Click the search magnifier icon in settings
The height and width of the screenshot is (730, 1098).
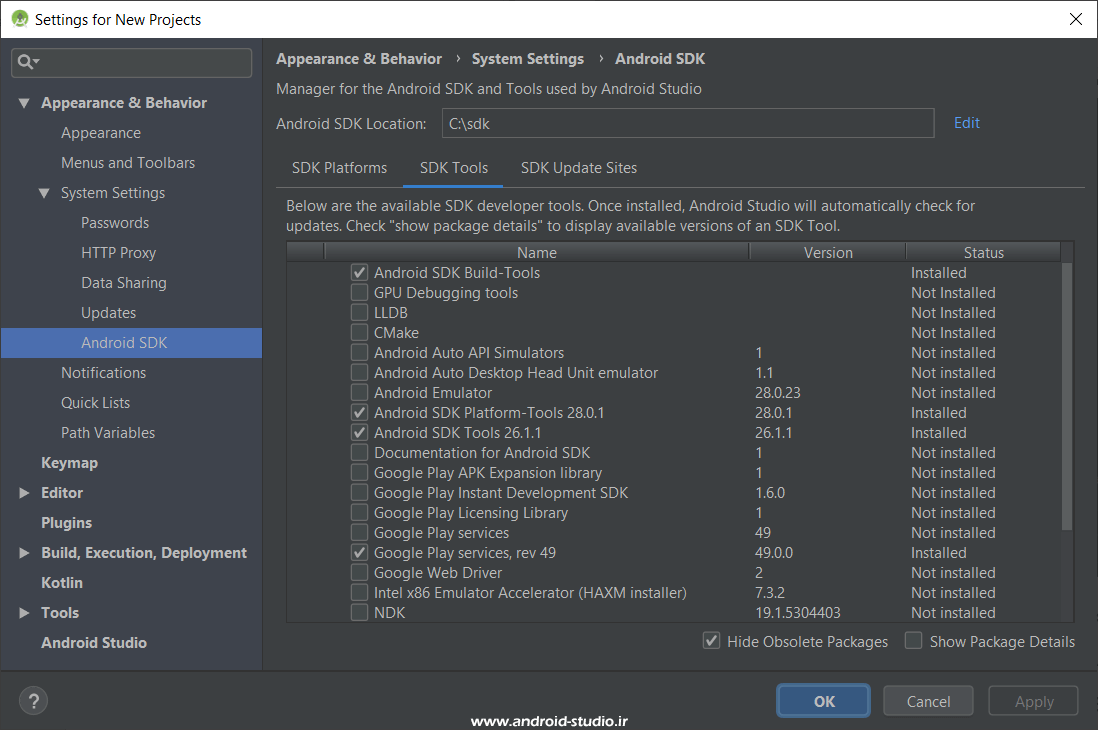pos(28,62)
